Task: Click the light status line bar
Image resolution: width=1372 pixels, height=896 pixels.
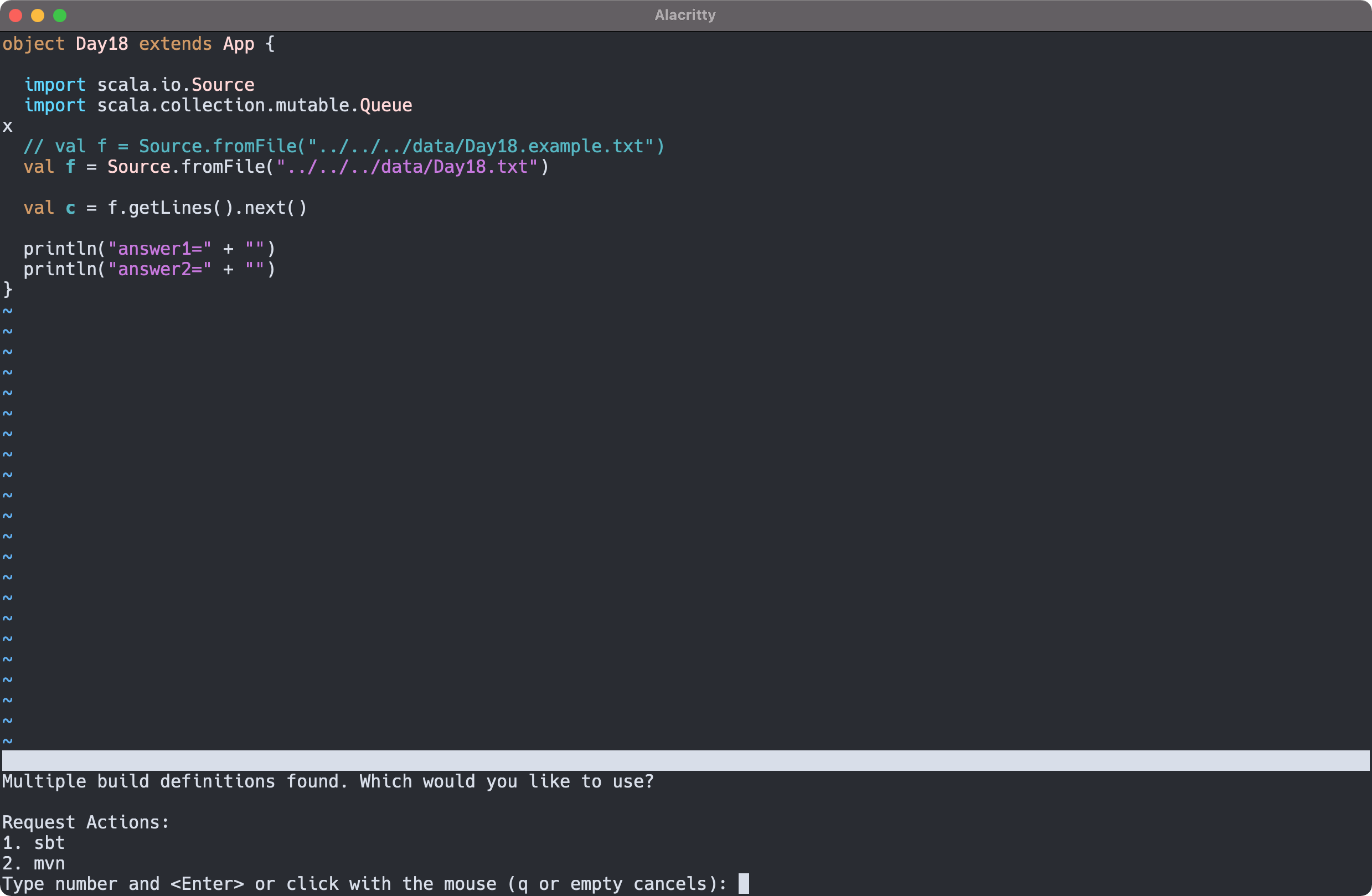Action: pos(685,760)
